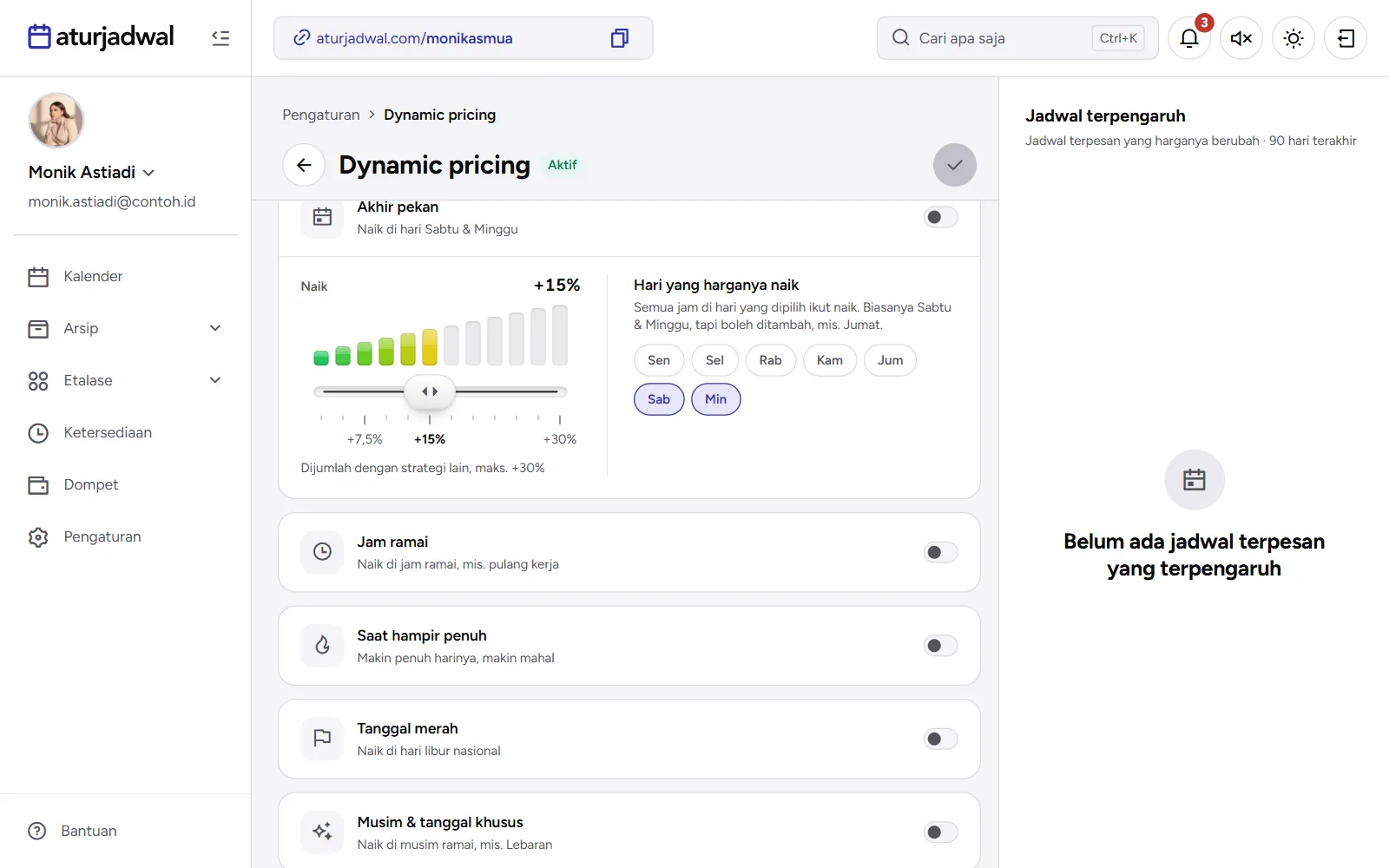This screenshot has height=868, width=1389.
Task: Save changes with the checkmark button
Action: (x=955, y=165)
